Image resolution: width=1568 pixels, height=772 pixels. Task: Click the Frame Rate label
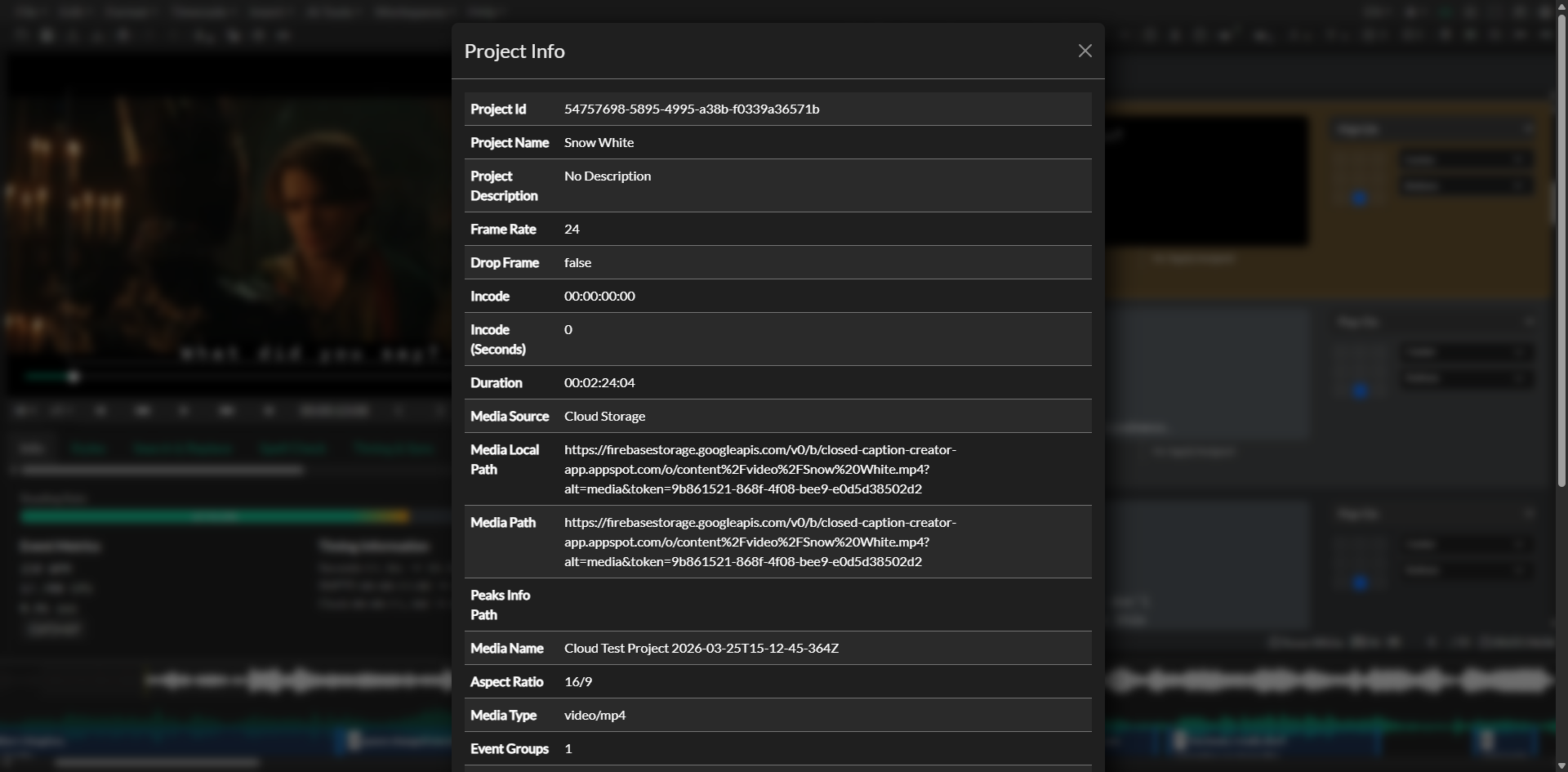(503, 229)
